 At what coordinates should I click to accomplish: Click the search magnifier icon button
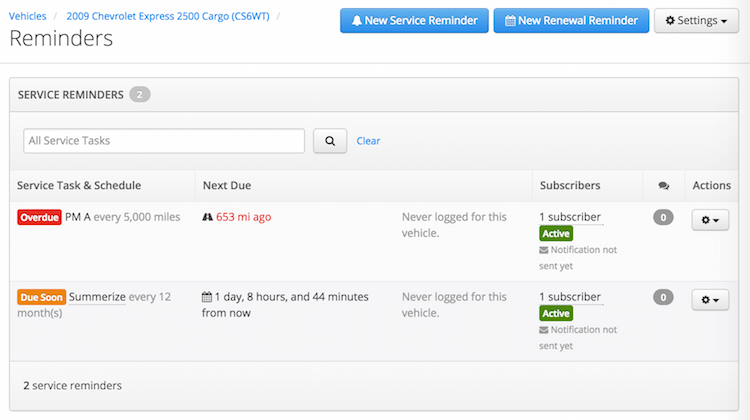pos(330,141)
